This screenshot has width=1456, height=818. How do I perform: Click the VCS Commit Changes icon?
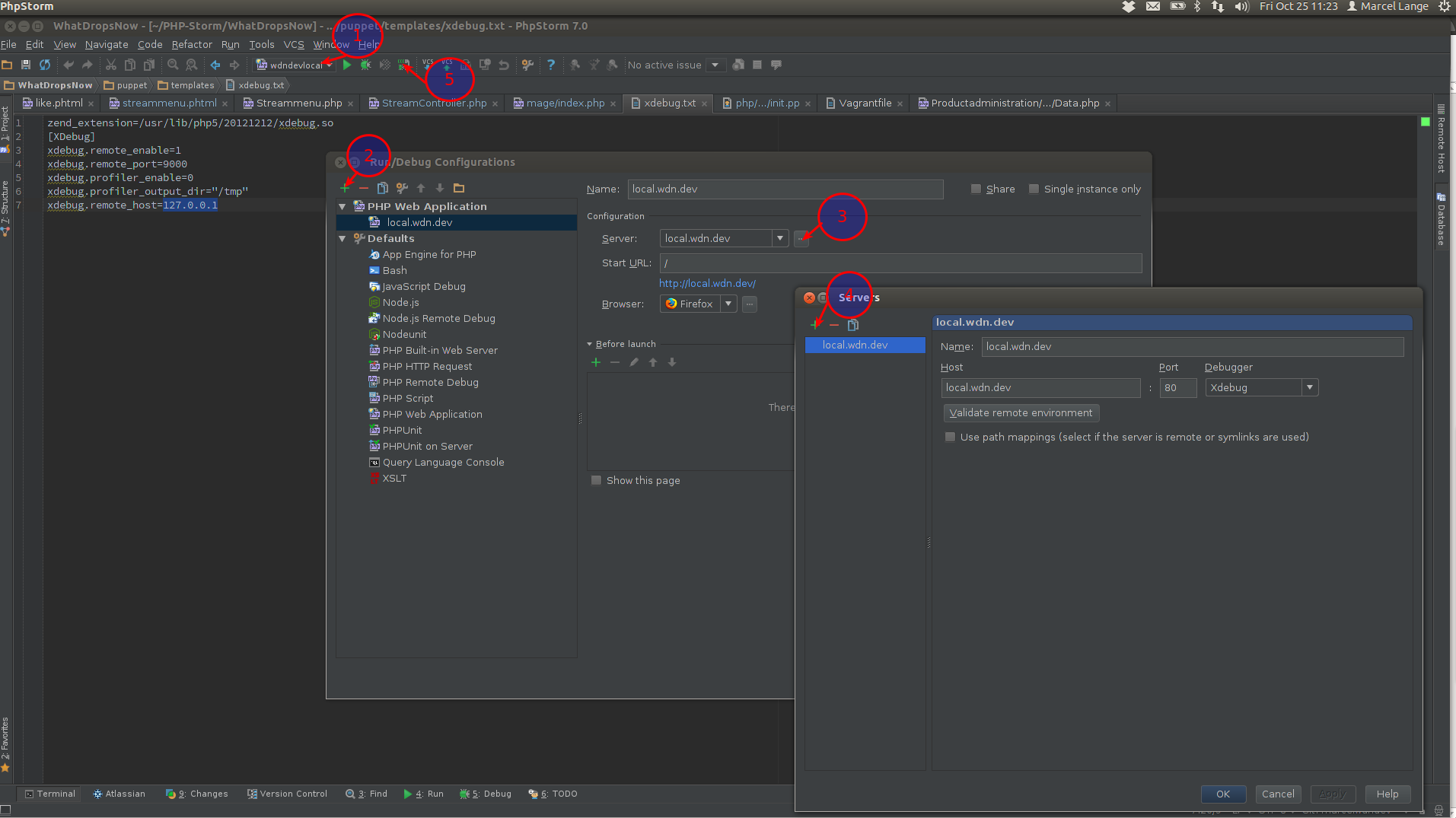pyautogui.click(x=447, y=65)
